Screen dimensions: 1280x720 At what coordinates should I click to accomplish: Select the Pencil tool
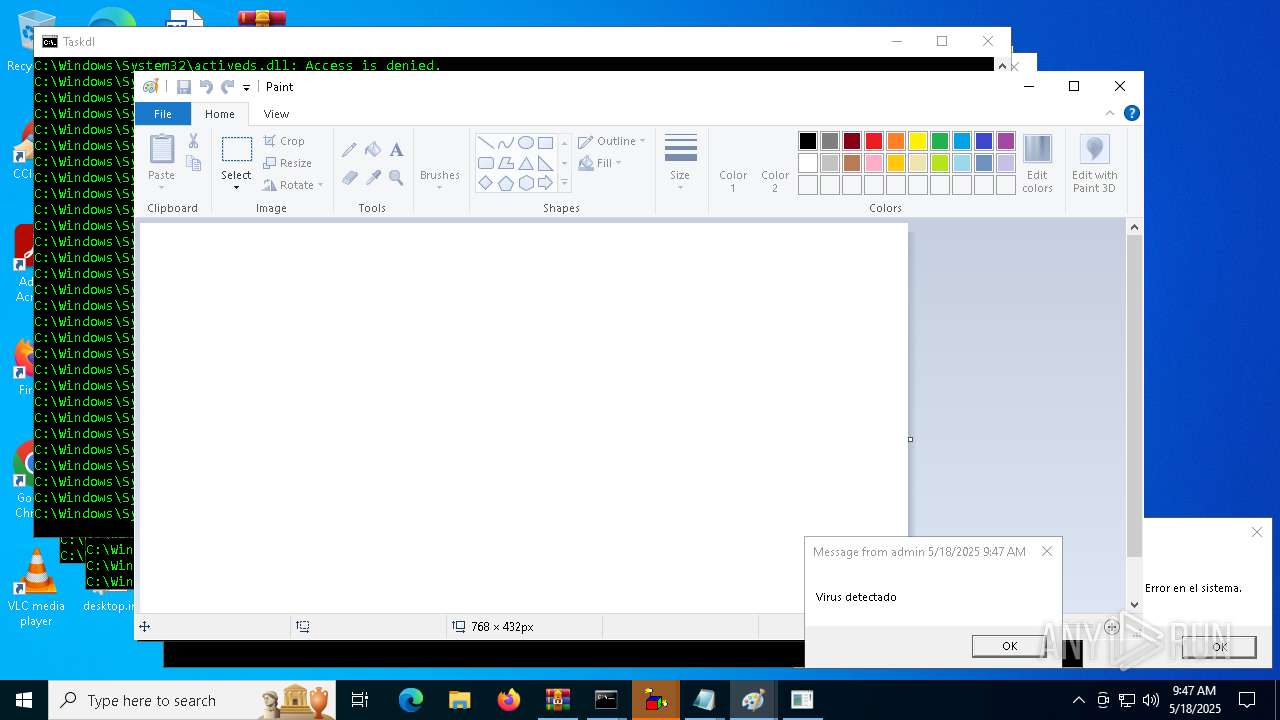(349, 150)
